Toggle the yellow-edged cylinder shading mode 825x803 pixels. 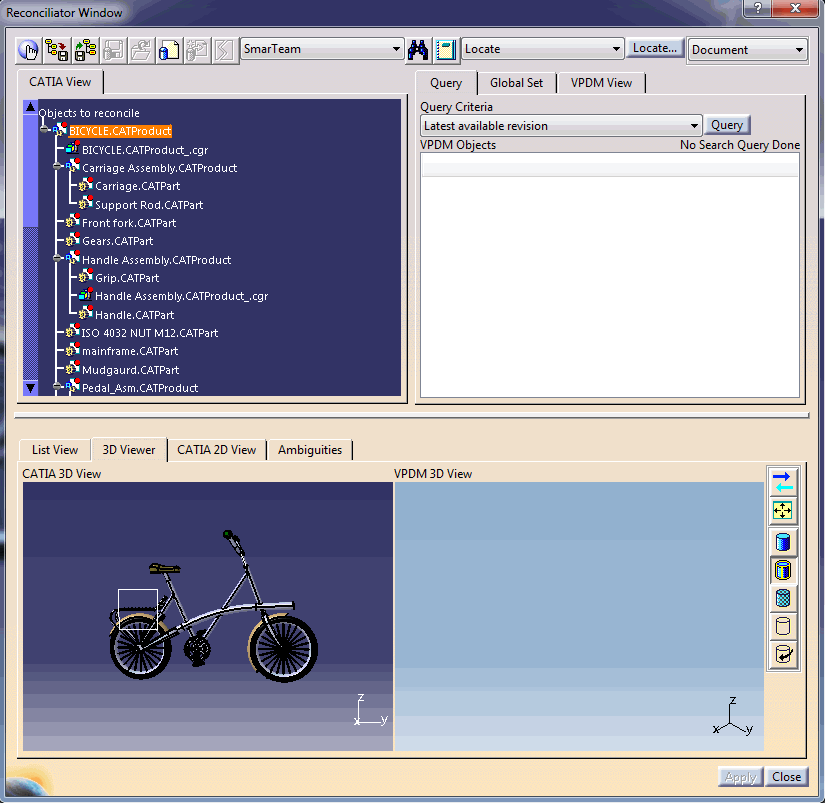click(783, 570)
